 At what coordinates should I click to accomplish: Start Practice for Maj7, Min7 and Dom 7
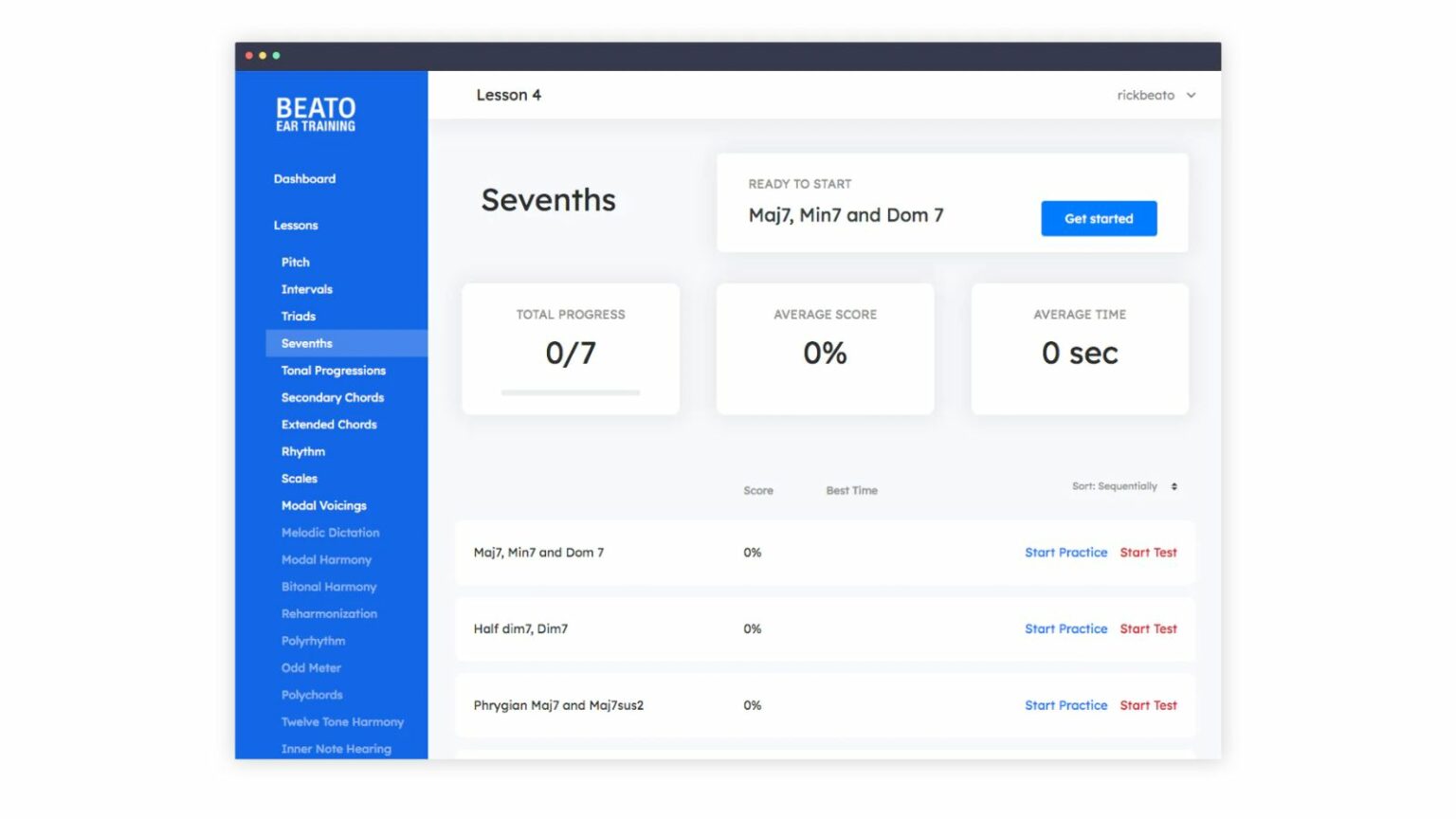coord(1065,553)
